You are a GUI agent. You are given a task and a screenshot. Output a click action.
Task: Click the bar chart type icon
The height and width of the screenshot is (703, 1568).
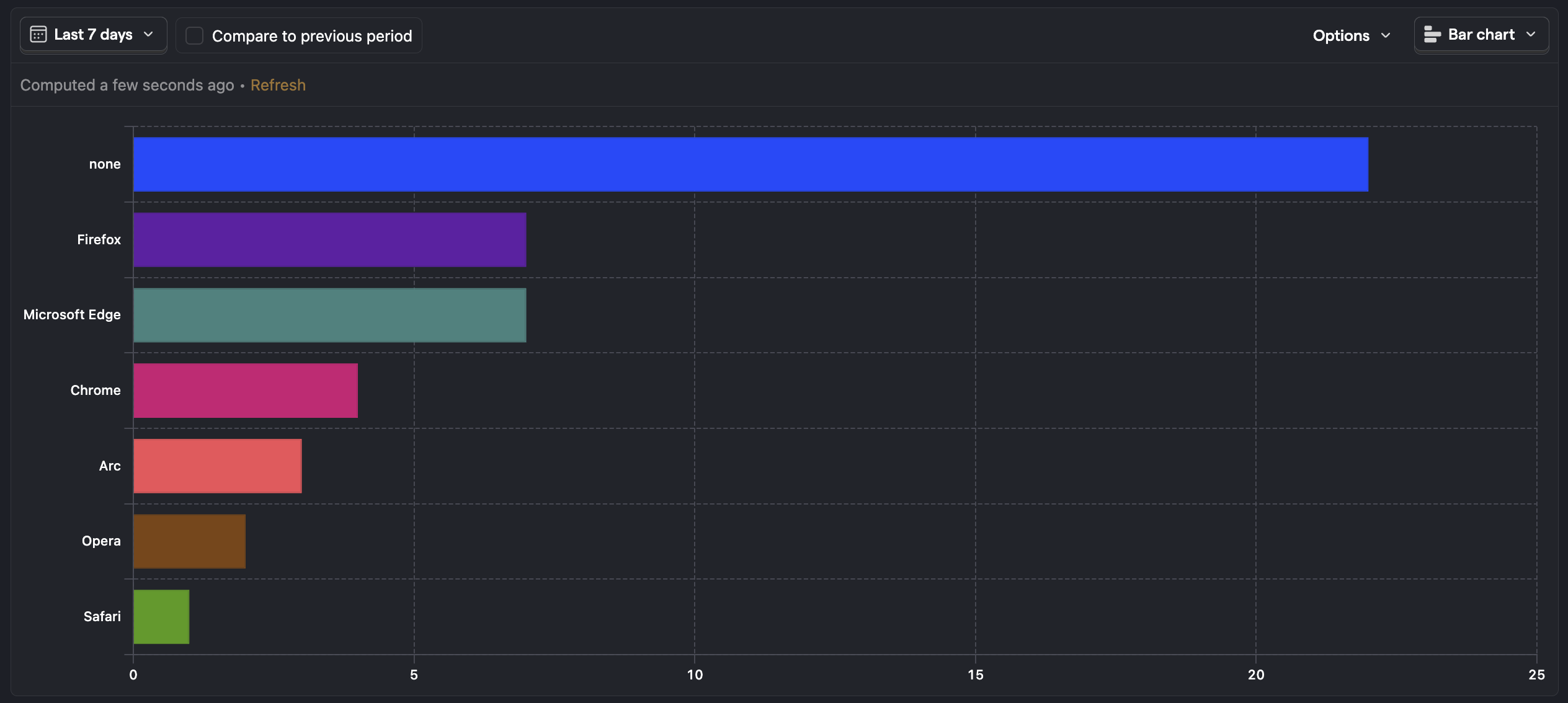coord(1432,35)
